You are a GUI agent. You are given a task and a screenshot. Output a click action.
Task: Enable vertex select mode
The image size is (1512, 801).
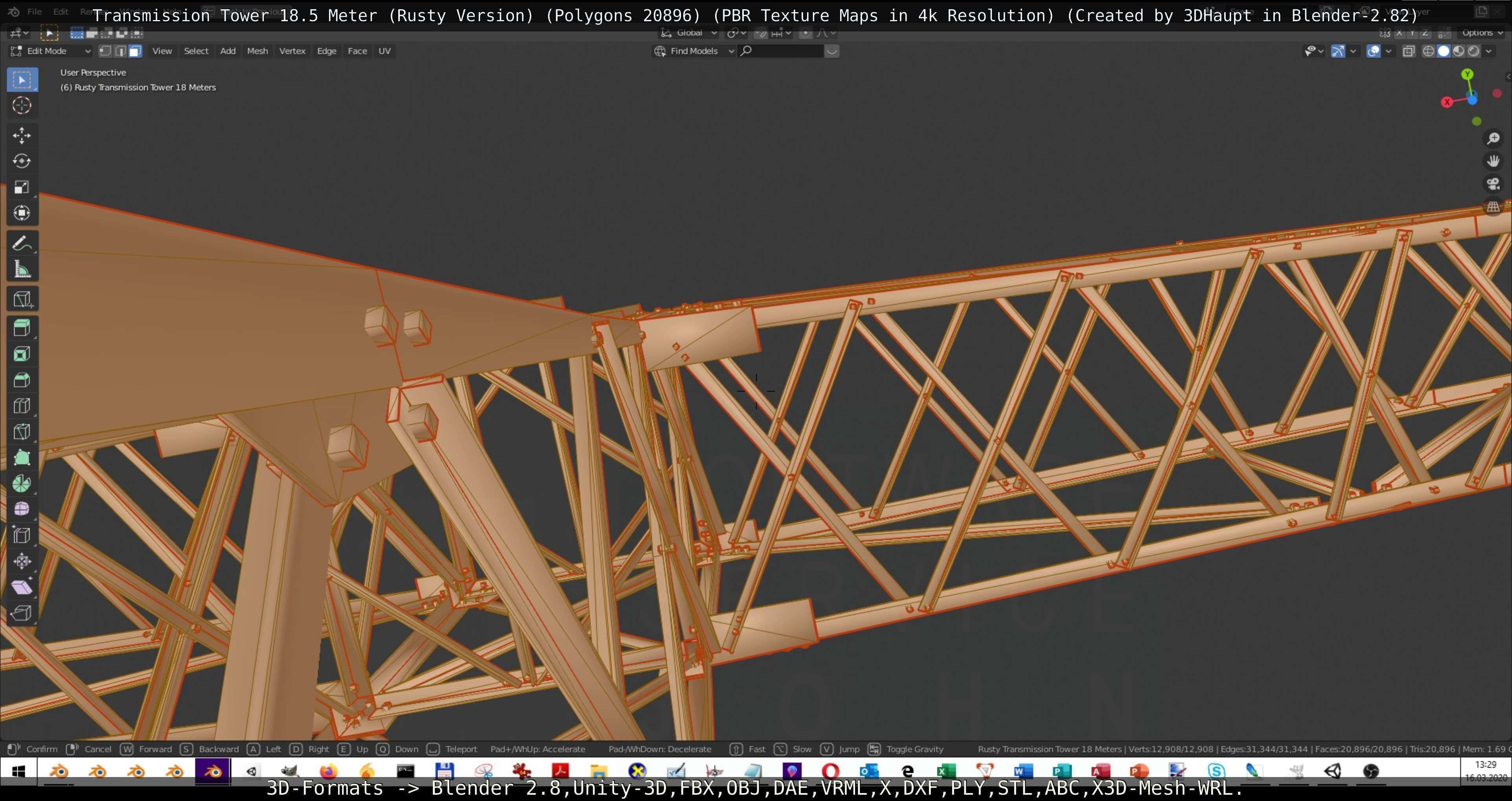click(x=105, y=51)
